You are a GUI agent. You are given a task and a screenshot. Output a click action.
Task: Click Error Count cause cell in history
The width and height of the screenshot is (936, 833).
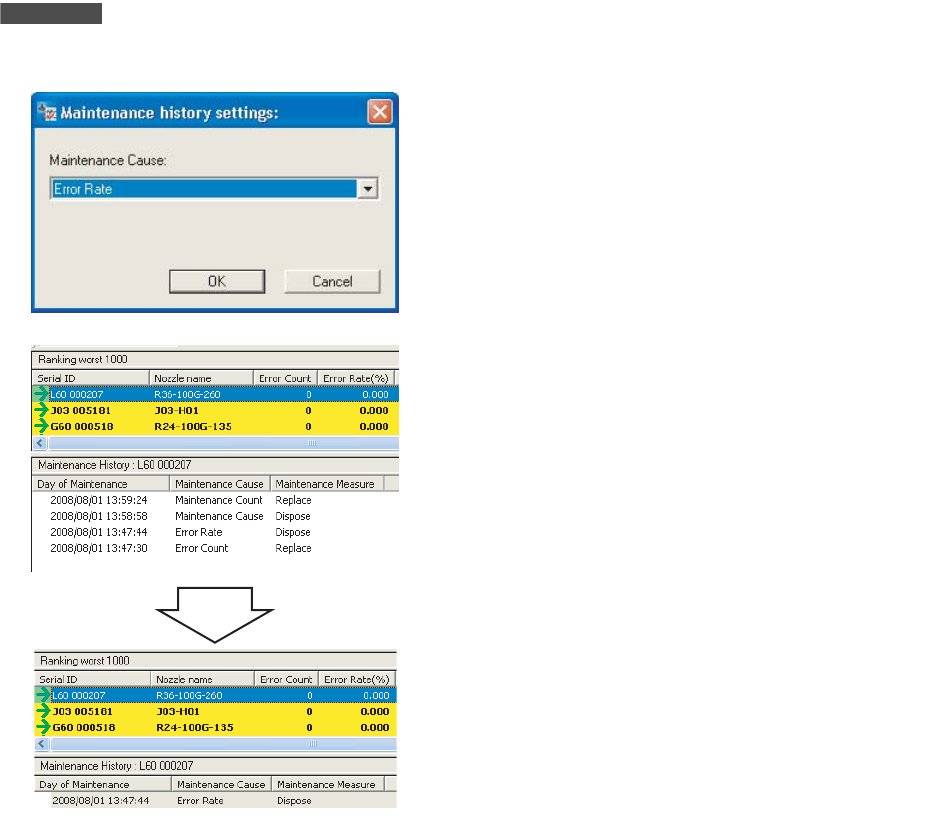point(202,548)
